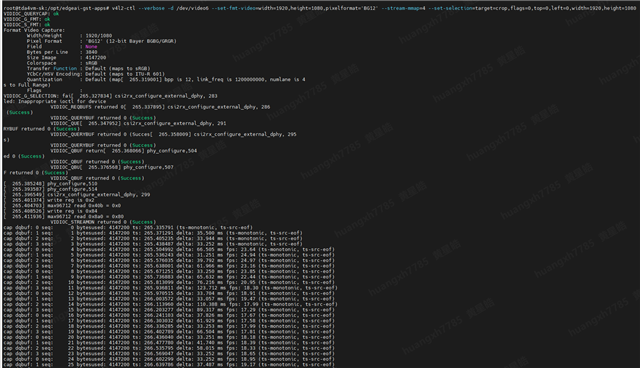Click the capture line with fps 18.65
640x368 pixels.
[x=169, y=354]
